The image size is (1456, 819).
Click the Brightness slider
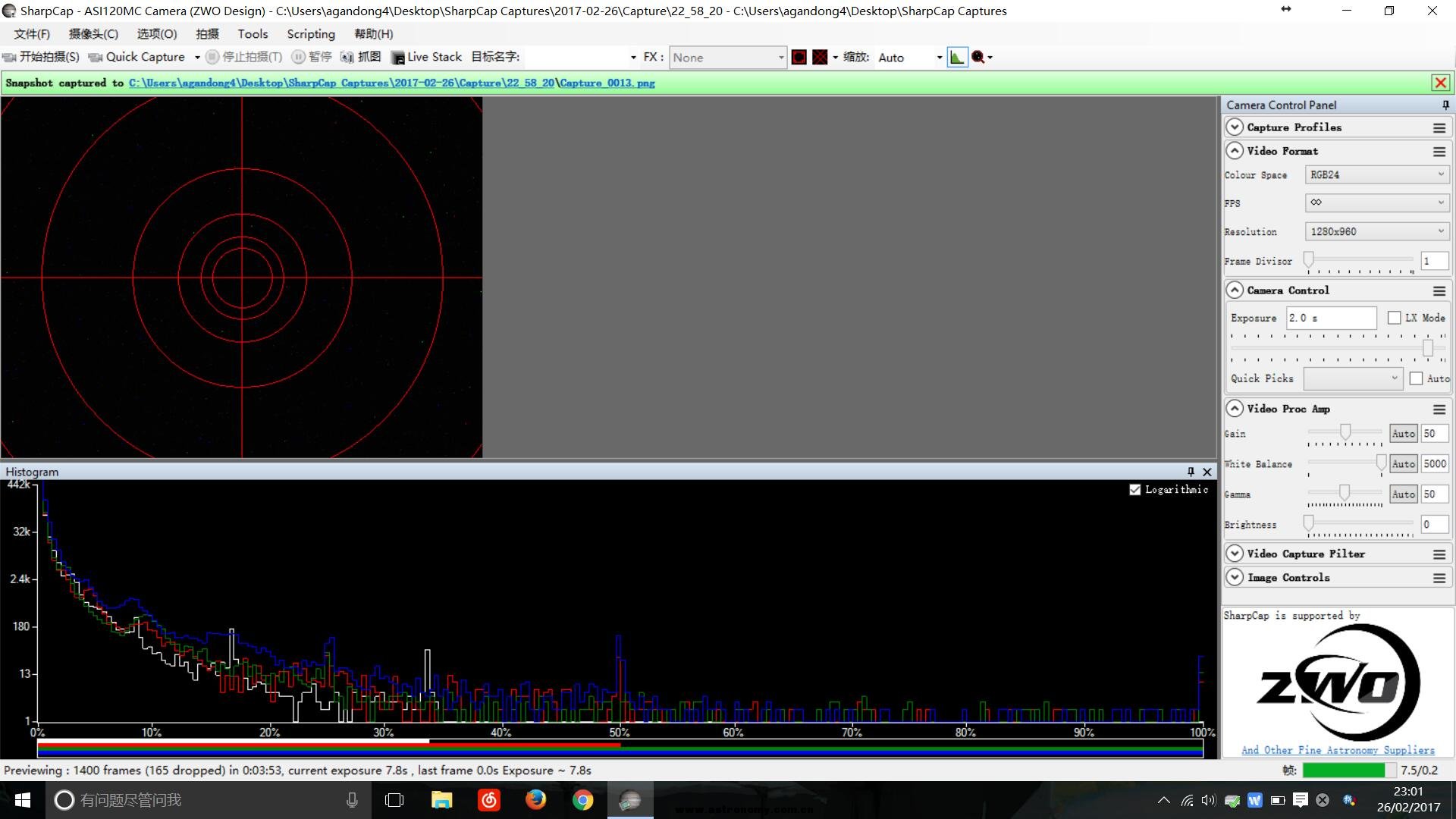tap(1360, 523)
